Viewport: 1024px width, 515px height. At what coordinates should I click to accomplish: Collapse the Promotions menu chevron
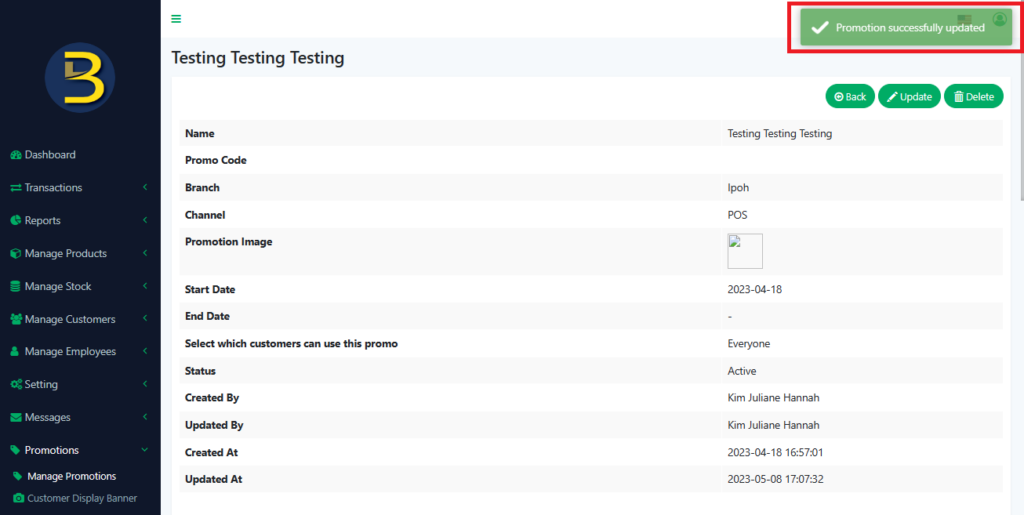coord(145,451)
